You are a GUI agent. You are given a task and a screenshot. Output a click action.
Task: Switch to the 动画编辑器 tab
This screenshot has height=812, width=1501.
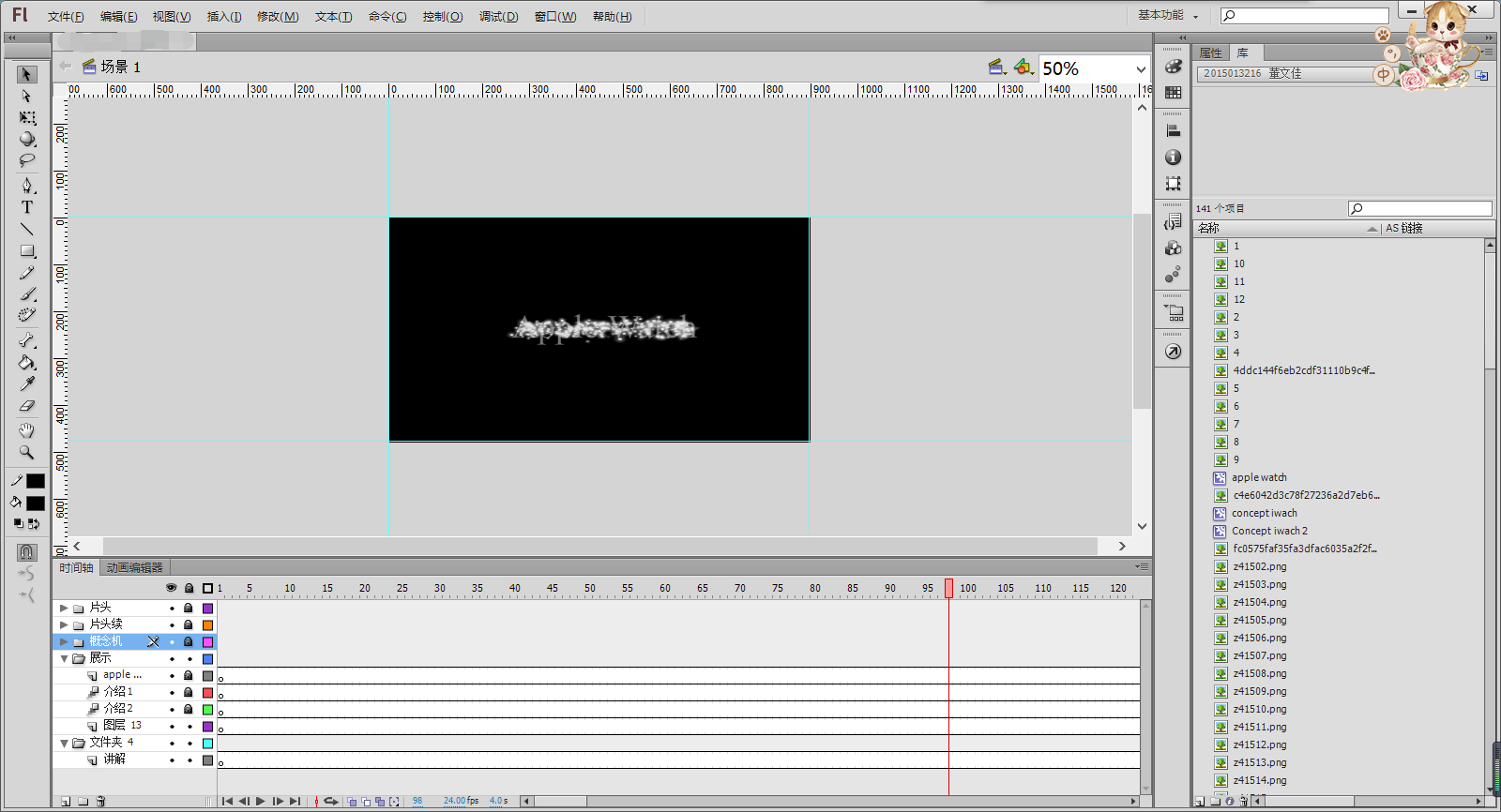tap(134, 567)
